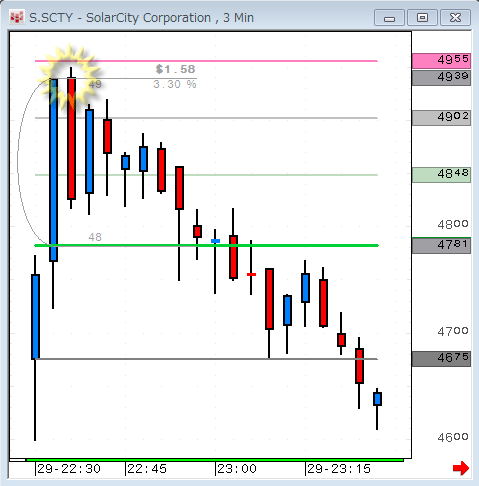Viewport: 479px width, 486px height.
Task: Minimize the S.SCTY chart window
Action: (389, 18)
